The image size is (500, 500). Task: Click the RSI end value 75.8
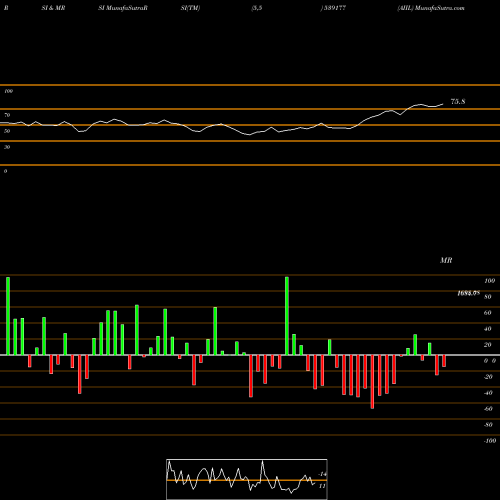pos(458,102)
